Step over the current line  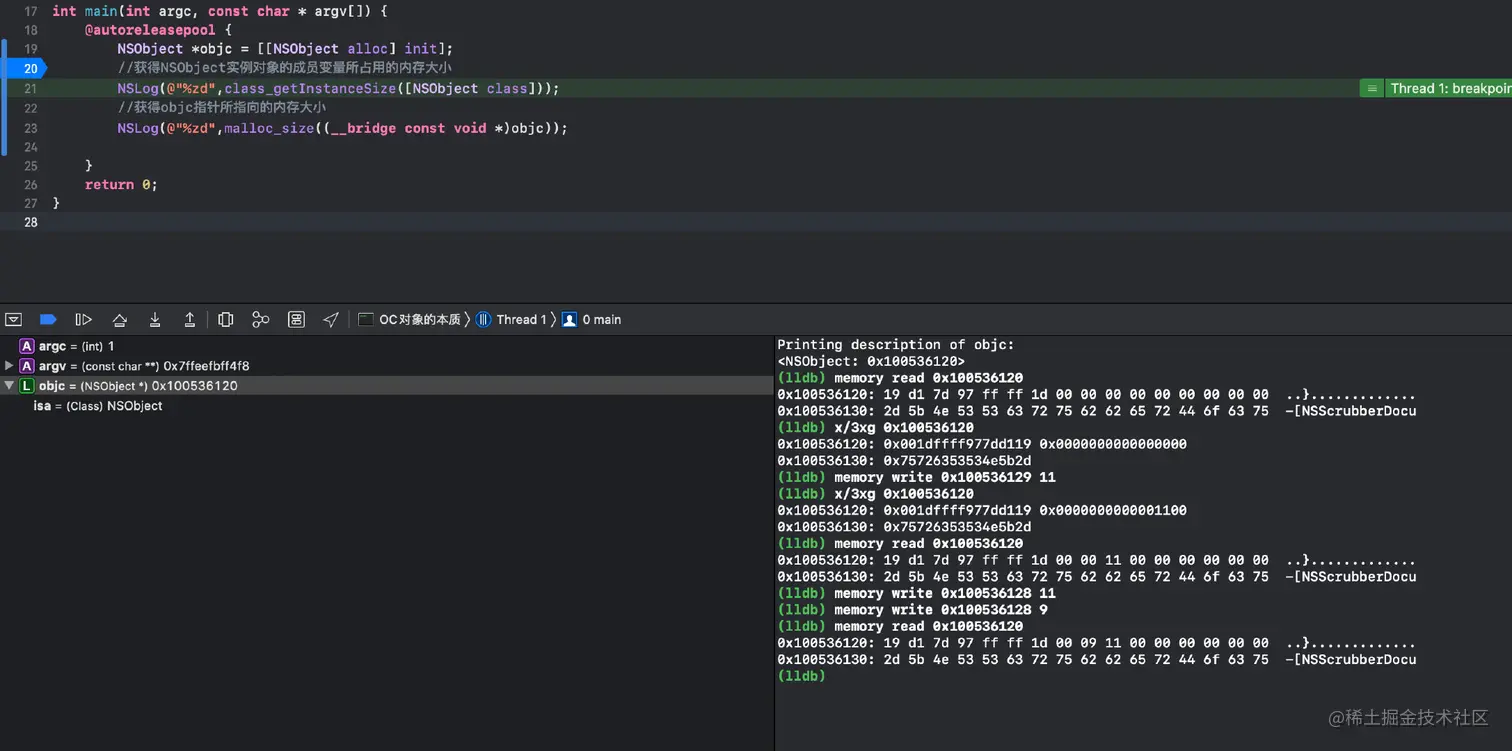tap(119, 320)
